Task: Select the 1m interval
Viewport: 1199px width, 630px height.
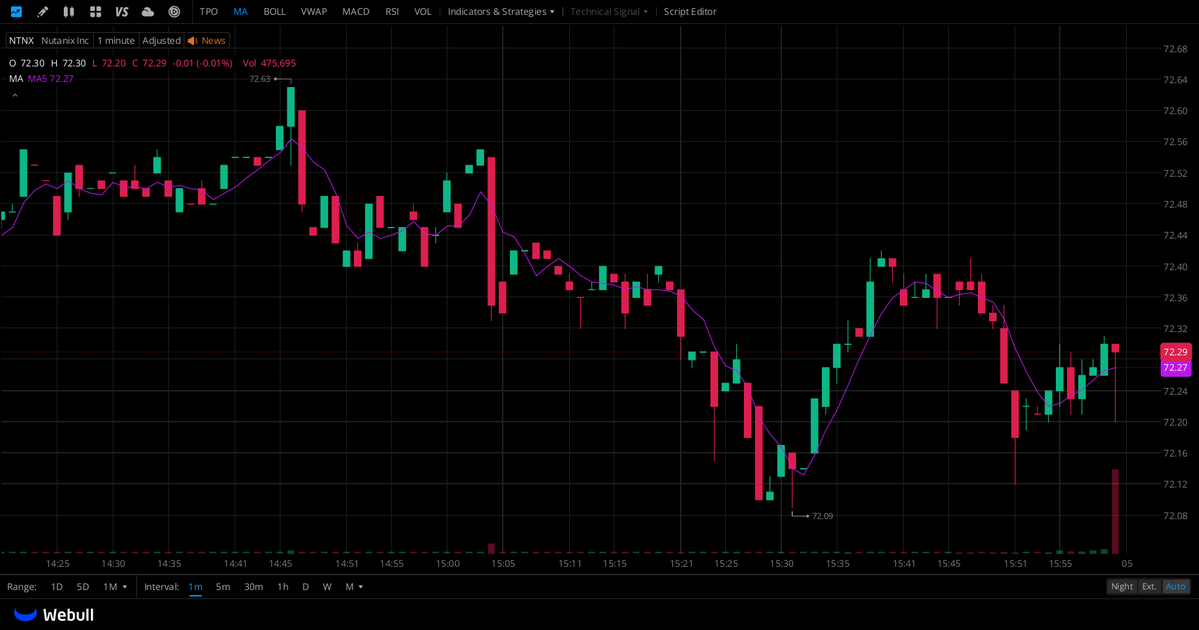Action: [x=196, y=586]
